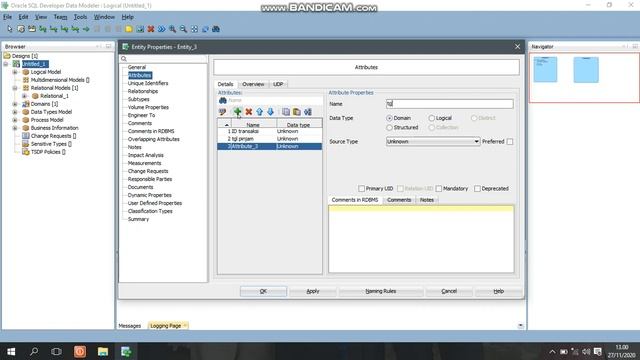Click the Help button in dialog
Image resolution: width=640 pixels, height=360 pixels.
[499, 291]
